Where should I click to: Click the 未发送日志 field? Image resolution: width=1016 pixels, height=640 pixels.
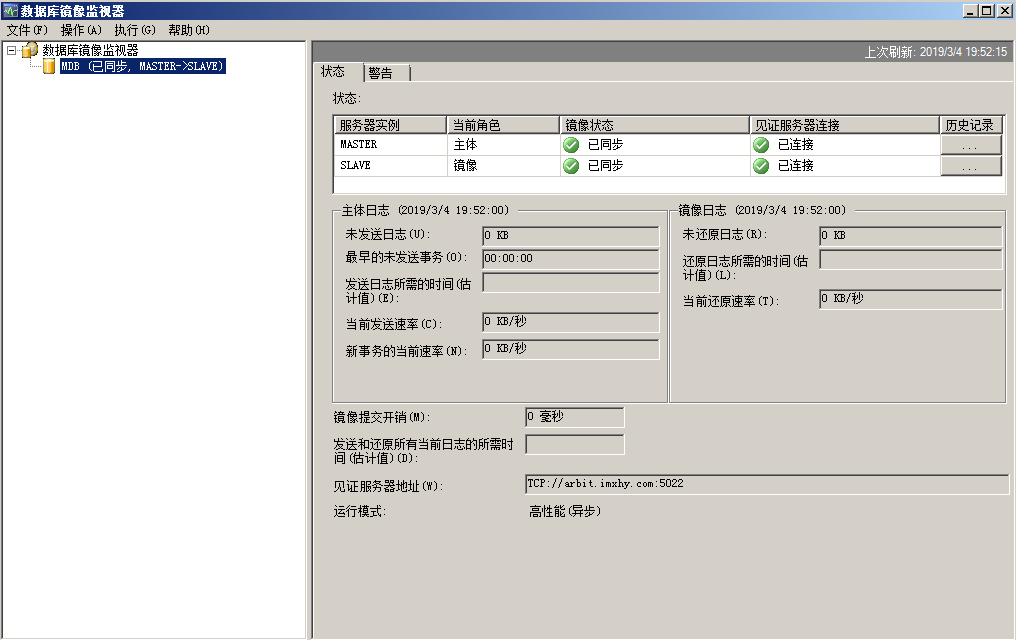coord(571,236)
